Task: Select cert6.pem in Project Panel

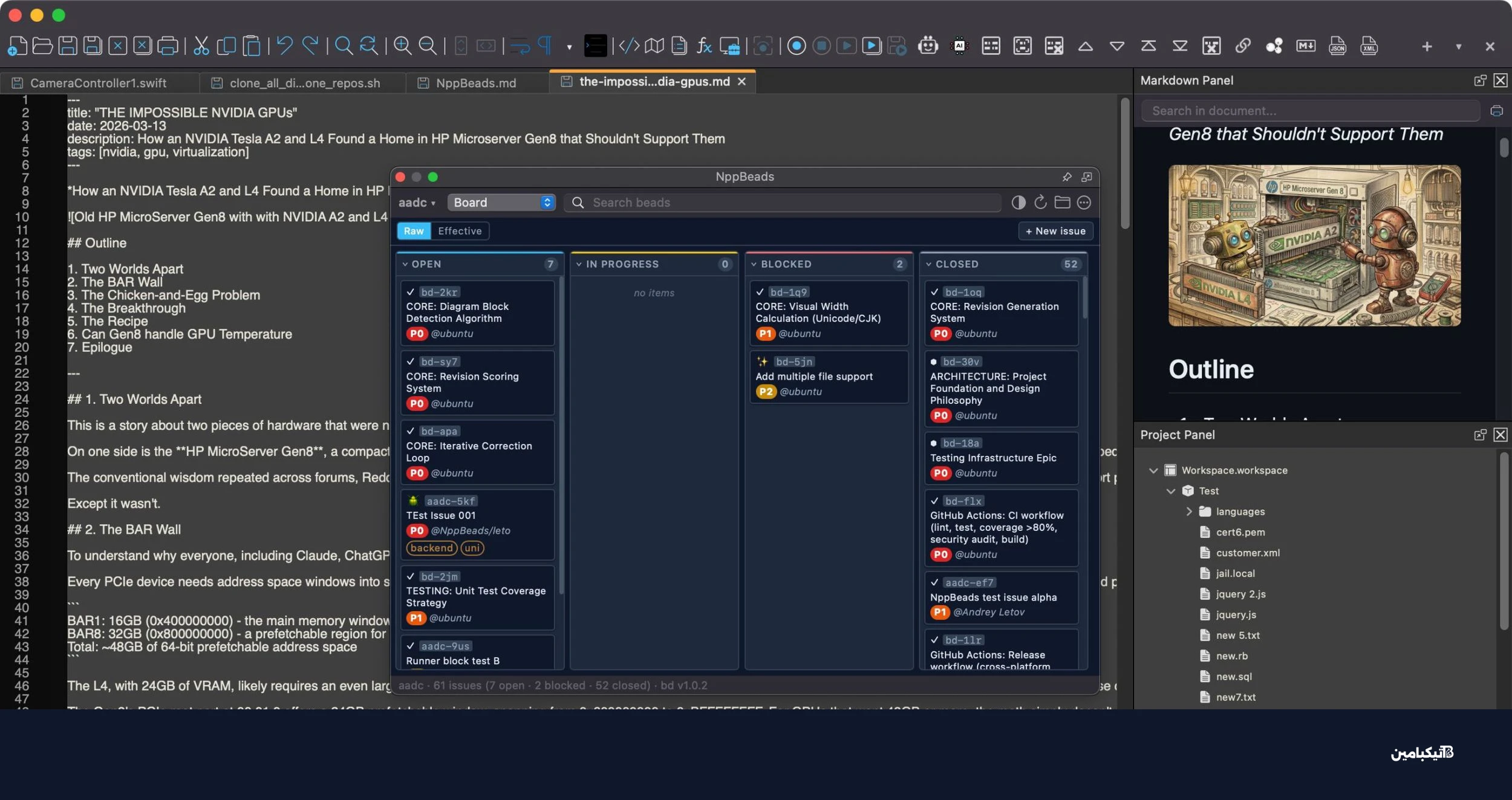Action: (x=1240, y=532)
